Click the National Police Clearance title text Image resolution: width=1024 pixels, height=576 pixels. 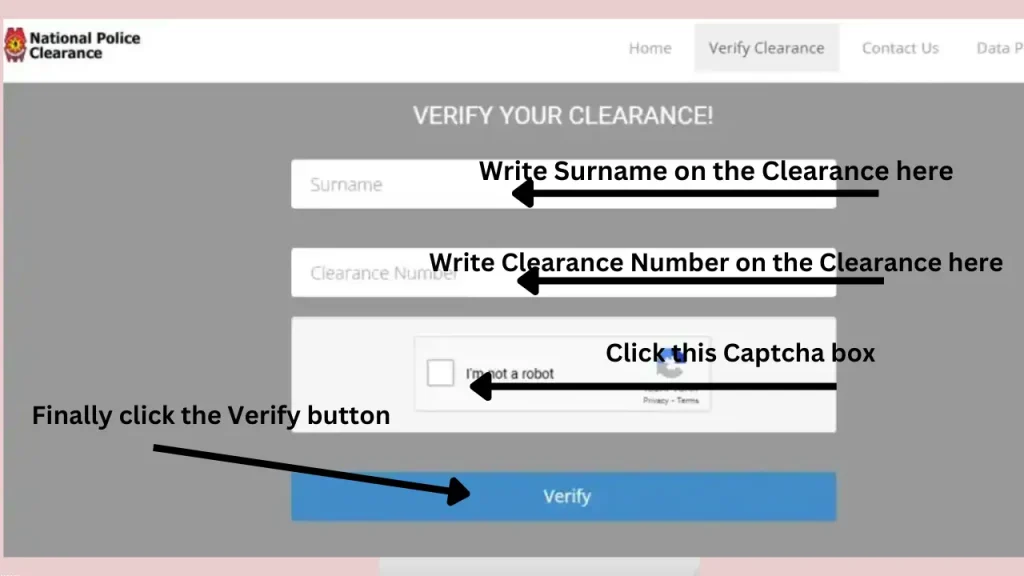[85, 46]
